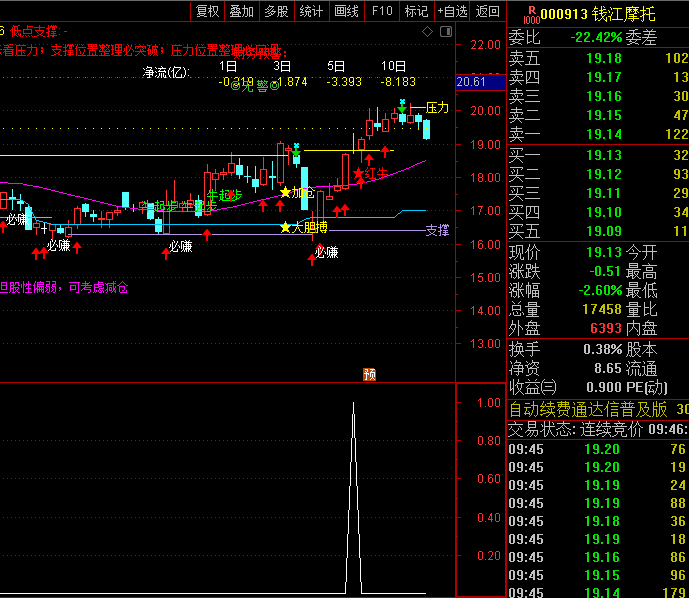Click the R margin-trading badge icon
This screenshot has height=598, width=689.
[x=532, y=14]
